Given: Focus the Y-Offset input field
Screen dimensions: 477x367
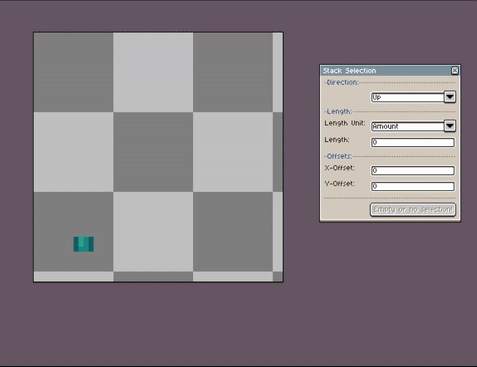Looking at the screenshot, I should tap(413, 186).
